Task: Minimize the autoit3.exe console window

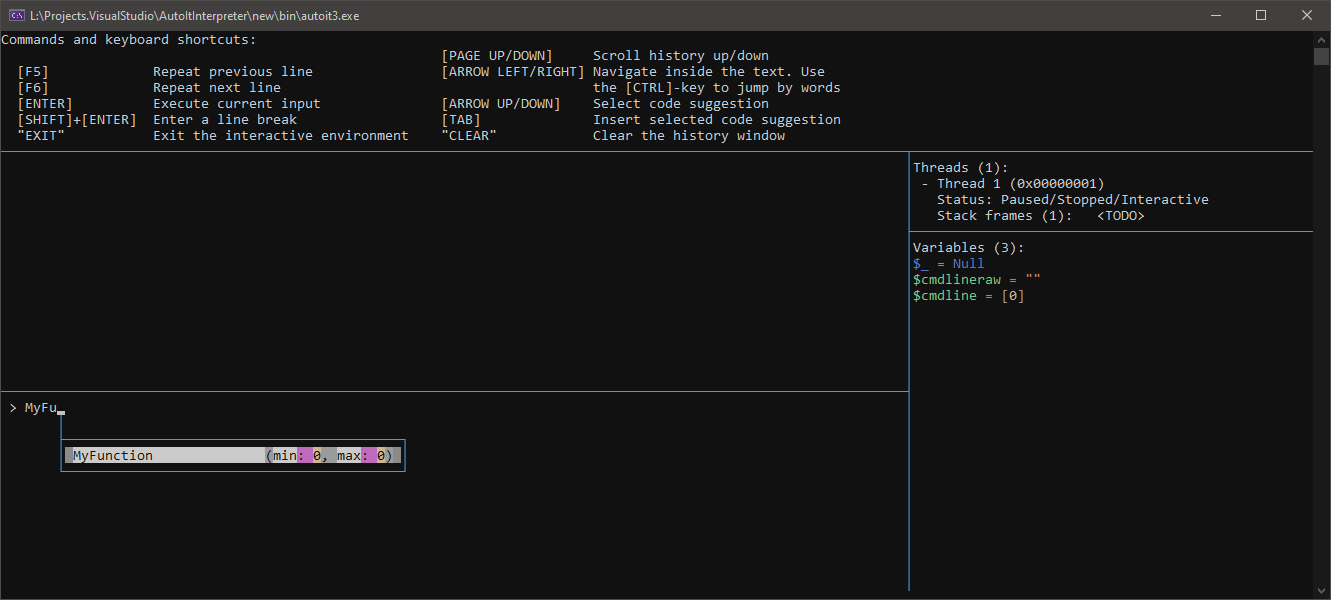Action: [x=1214, y=15]
